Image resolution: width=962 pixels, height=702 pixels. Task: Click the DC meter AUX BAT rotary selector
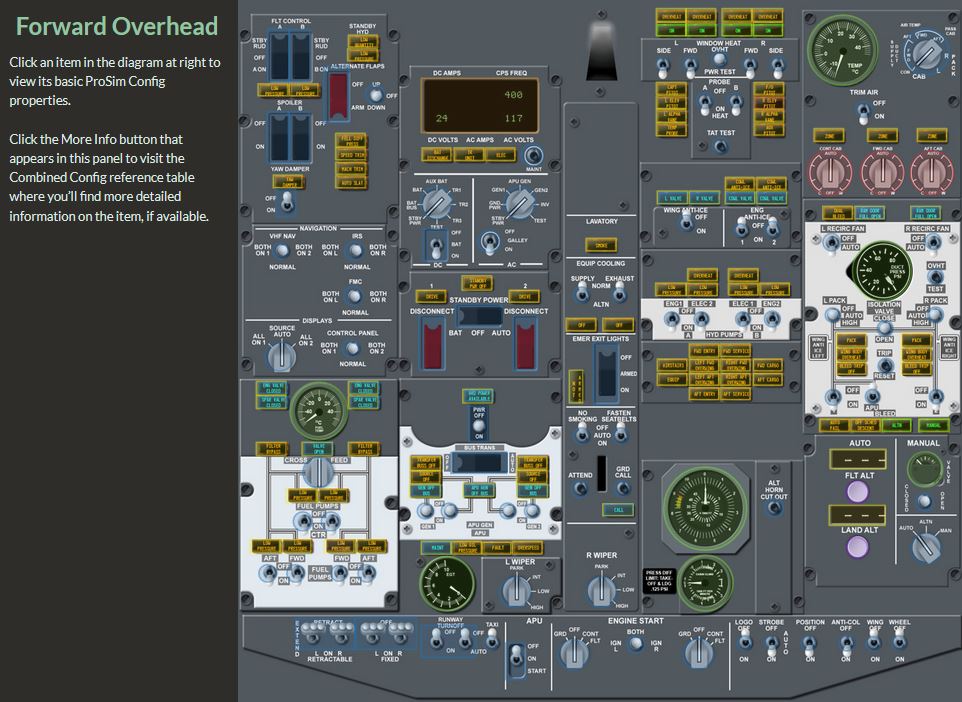(x=435, y=205)
